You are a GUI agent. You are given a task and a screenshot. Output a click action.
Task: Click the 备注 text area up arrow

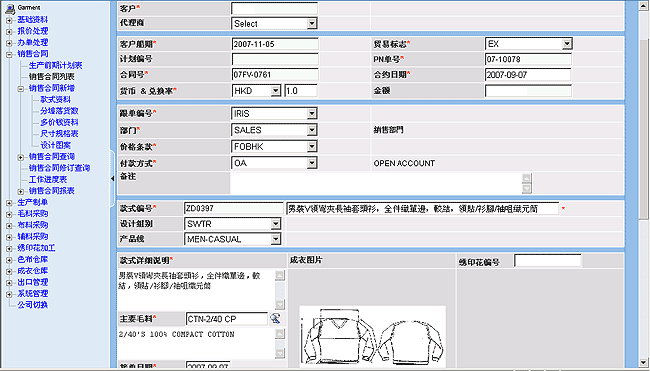tap(526, 178)
